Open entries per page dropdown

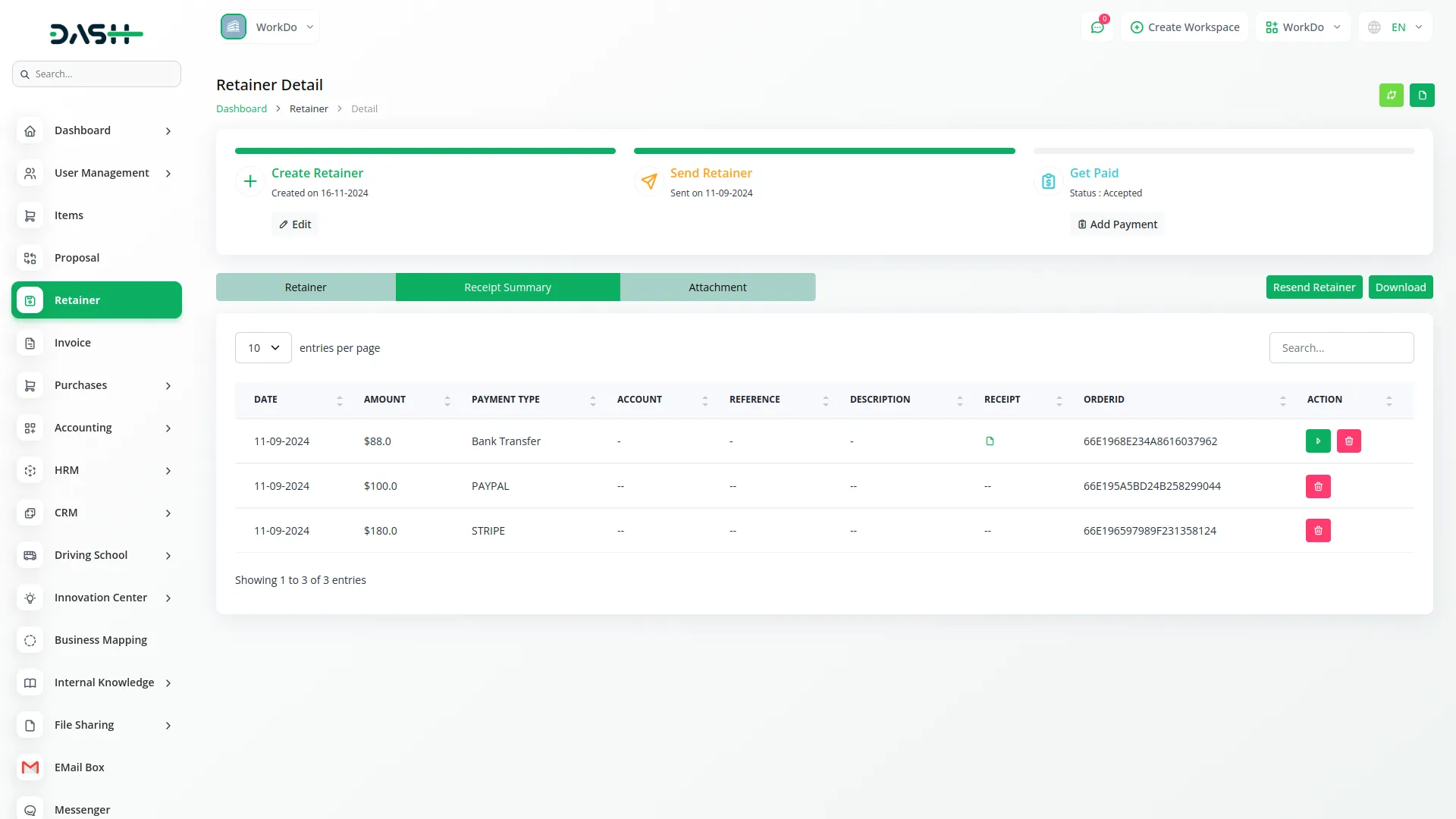tap(263, 348)
